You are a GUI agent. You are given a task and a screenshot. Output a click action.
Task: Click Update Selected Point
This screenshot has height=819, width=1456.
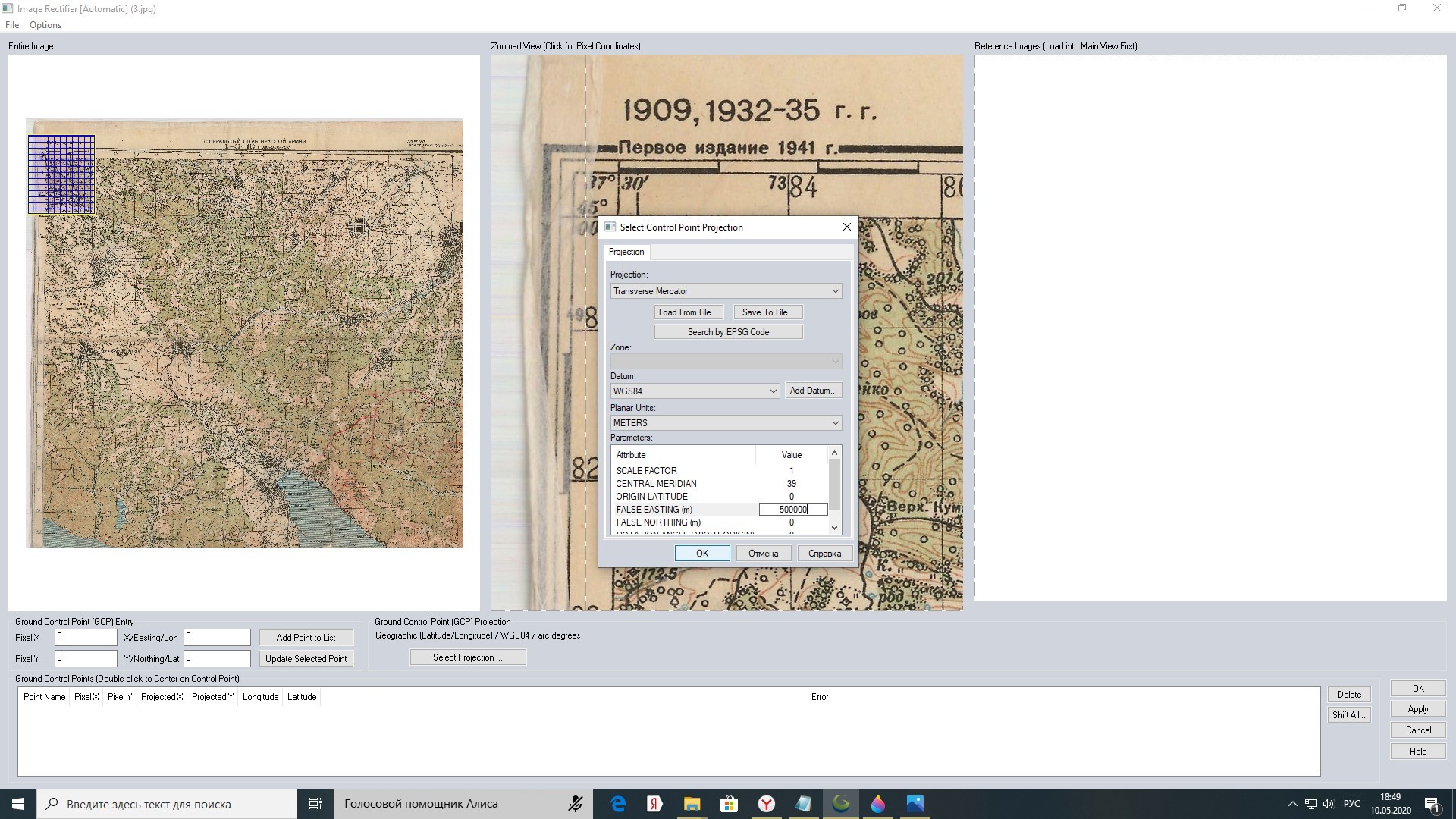click(306, 659)
